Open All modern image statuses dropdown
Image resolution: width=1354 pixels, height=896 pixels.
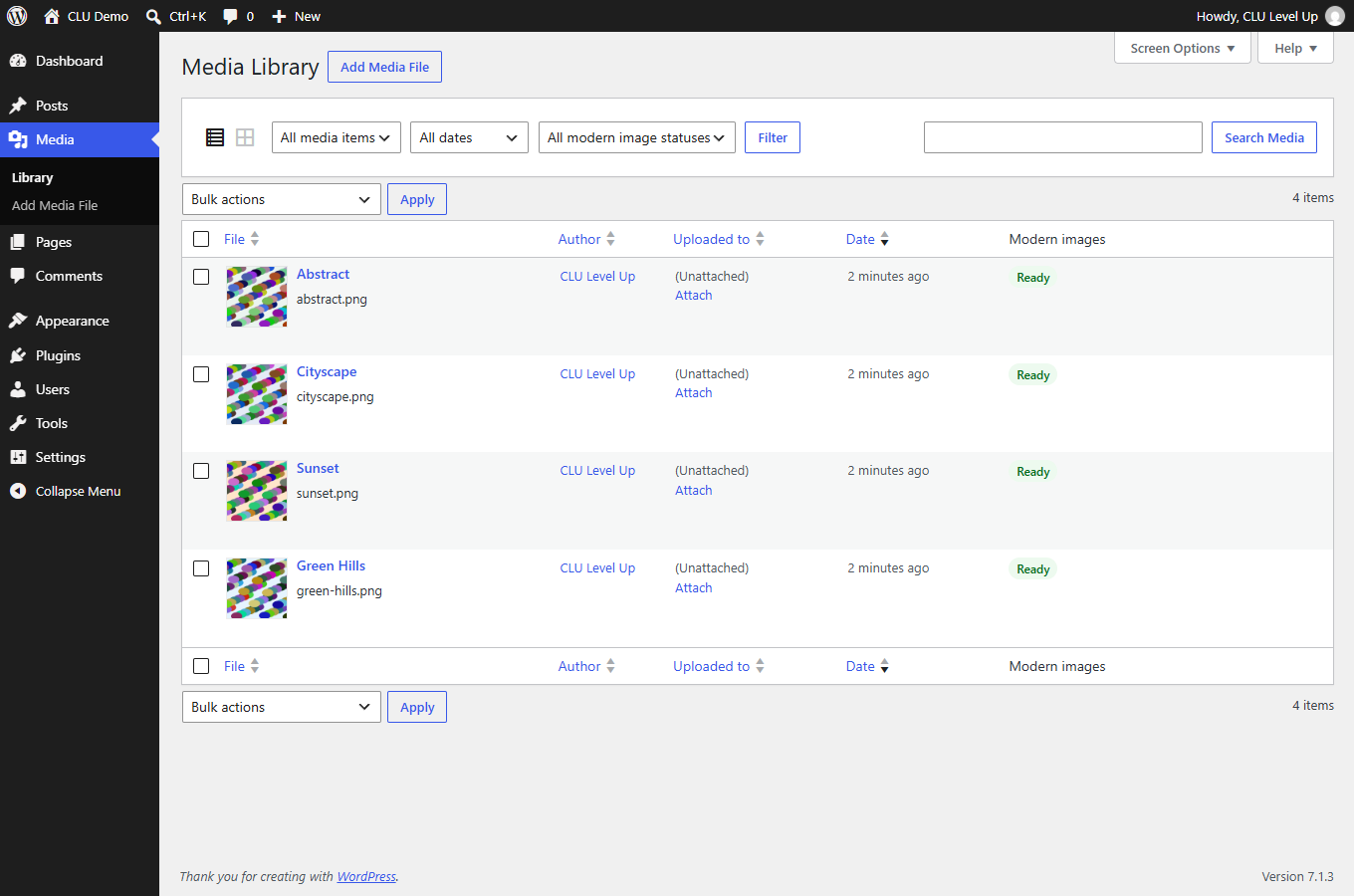tap(637, 137)
